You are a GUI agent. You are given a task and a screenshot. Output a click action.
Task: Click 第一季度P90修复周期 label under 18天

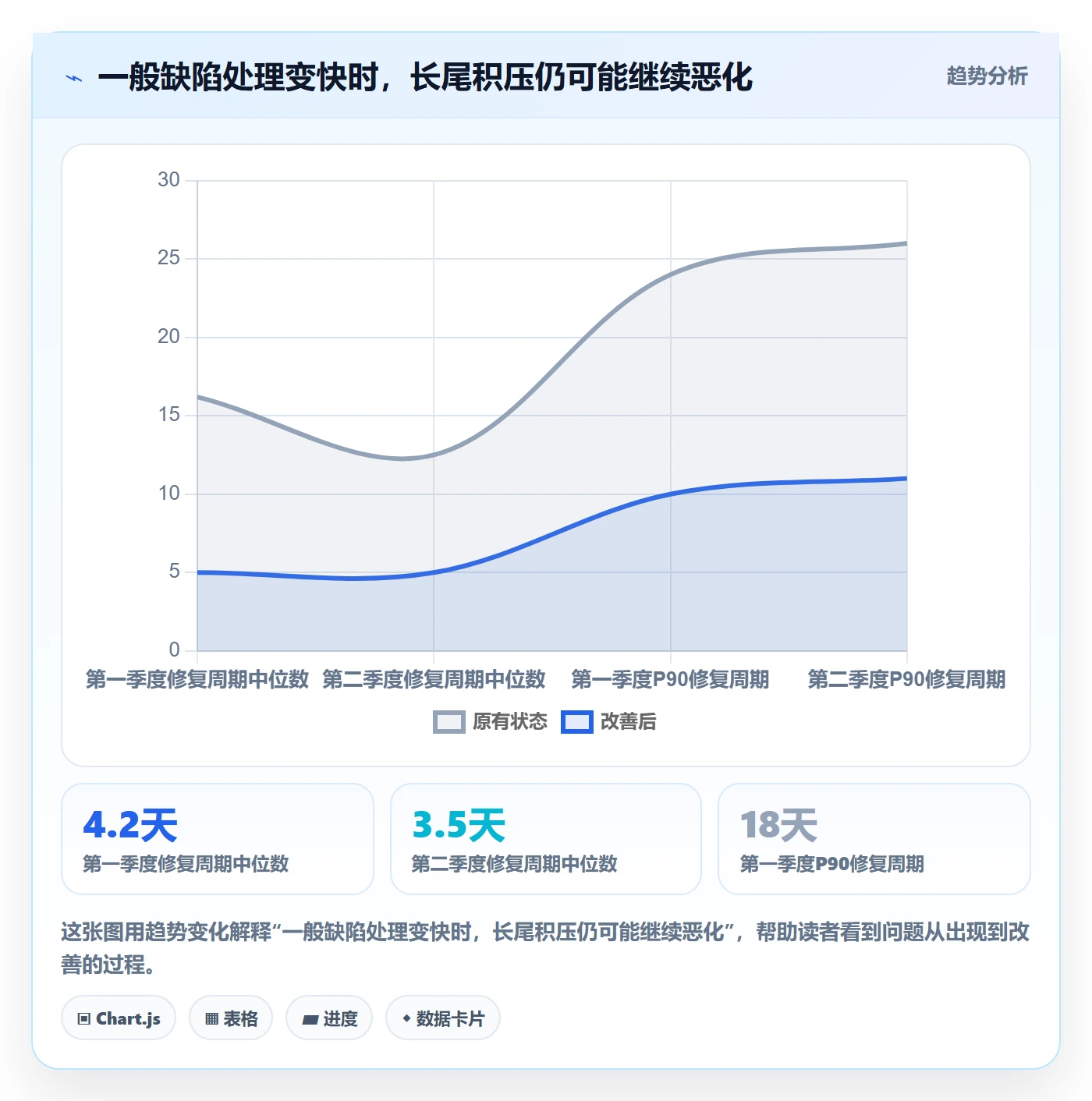(x=831, y=864)
